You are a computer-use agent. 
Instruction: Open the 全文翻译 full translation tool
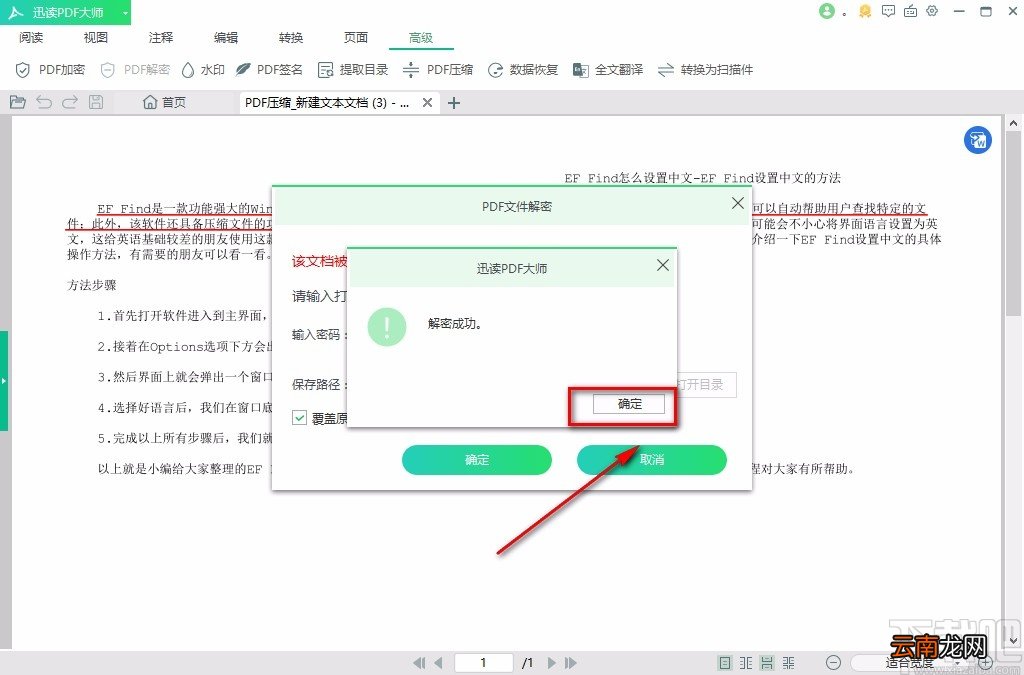tap(608, 70)
